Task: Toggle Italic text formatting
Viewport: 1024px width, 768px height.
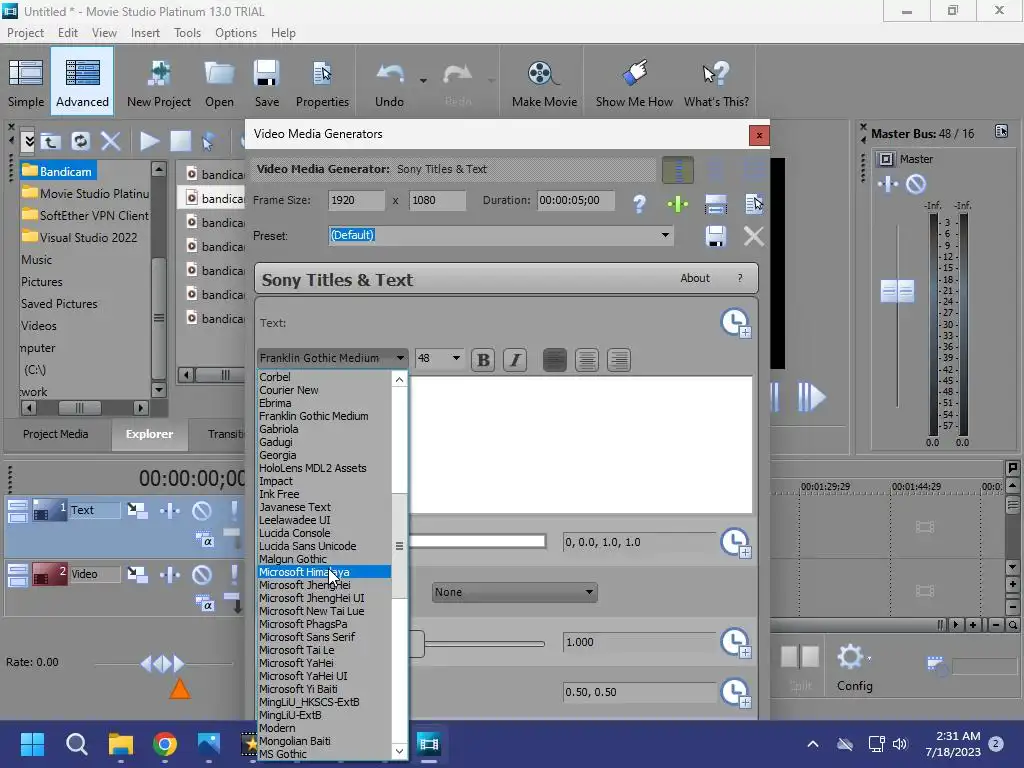Action: tap(515, 360)
